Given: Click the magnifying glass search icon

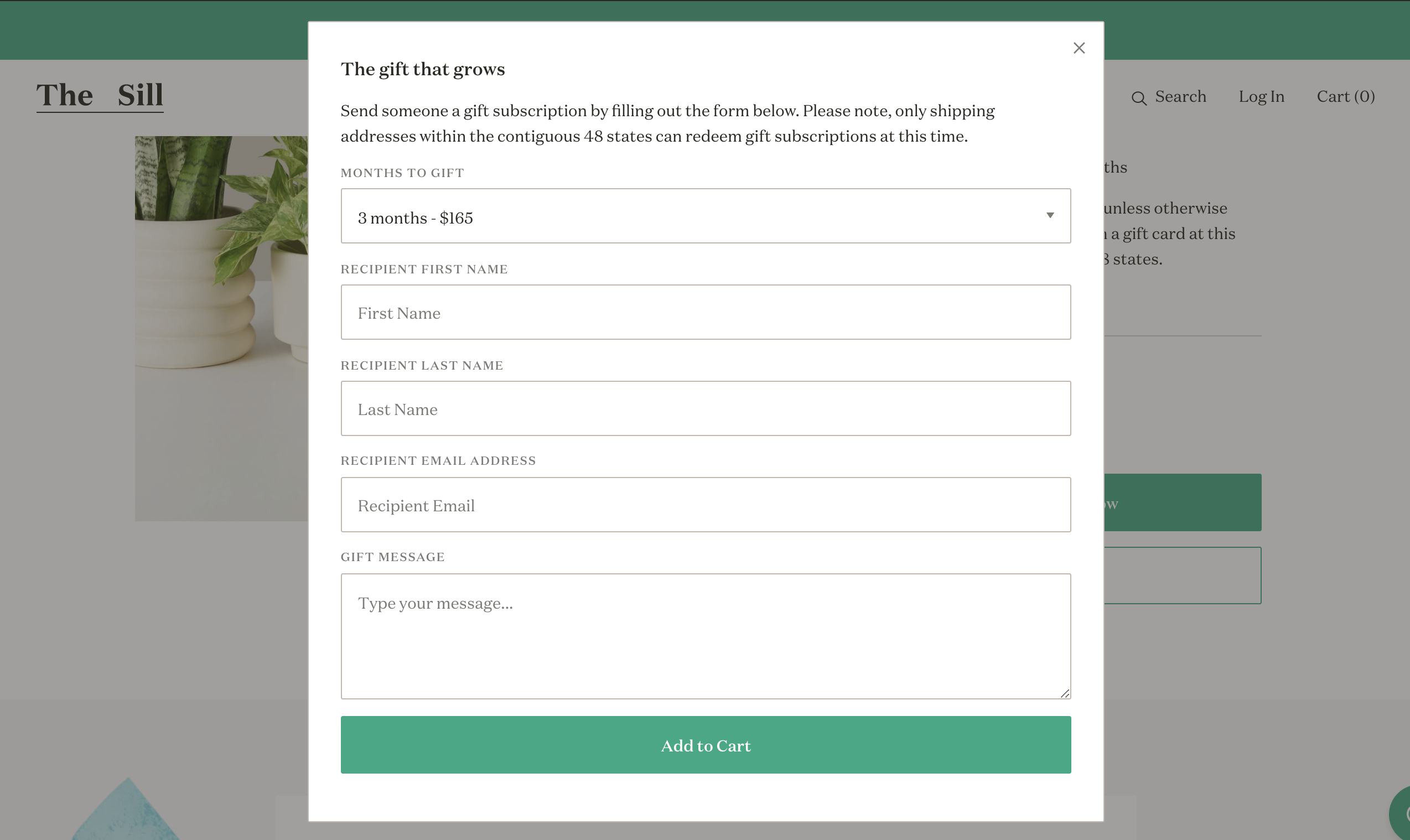Looking at the screenshot, I should (x=1138, y=98).
